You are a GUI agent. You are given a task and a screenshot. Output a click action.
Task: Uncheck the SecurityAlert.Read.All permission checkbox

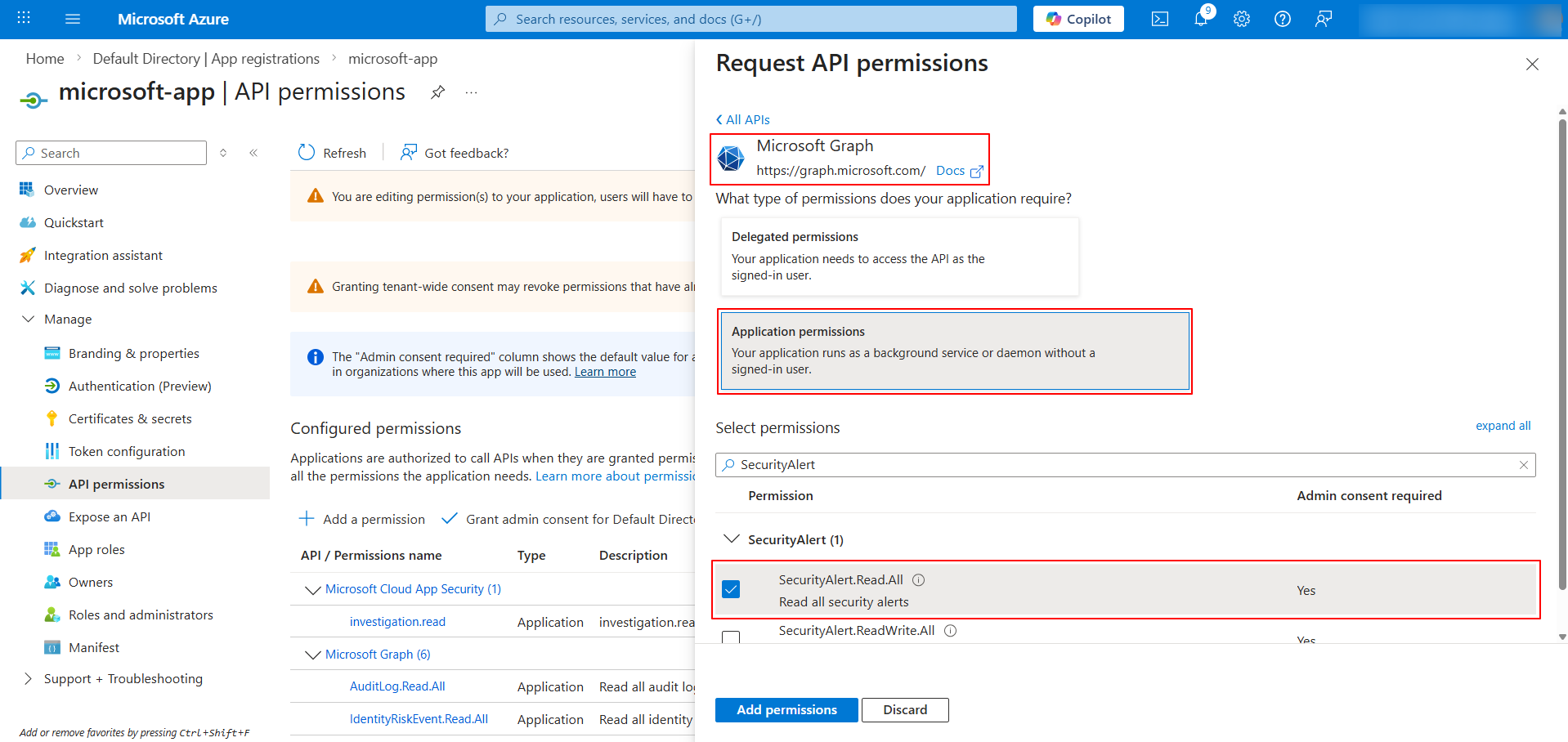[x=731, y=589]
